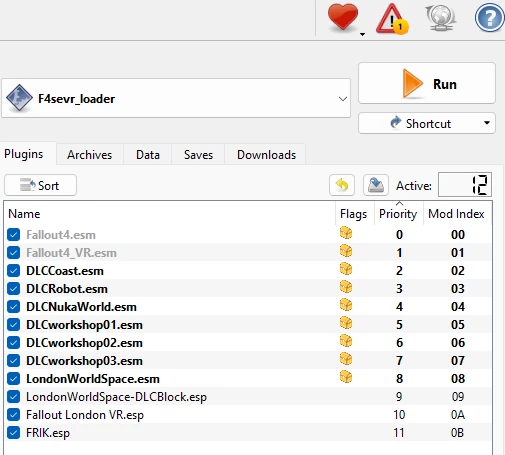
Task: Click the yellow restore backup arrow icon
Action: tap(342, 185)
